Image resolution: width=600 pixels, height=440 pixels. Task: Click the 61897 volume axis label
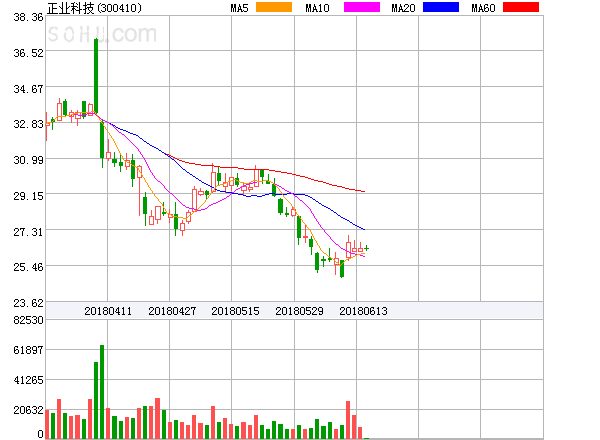(28, 350)
